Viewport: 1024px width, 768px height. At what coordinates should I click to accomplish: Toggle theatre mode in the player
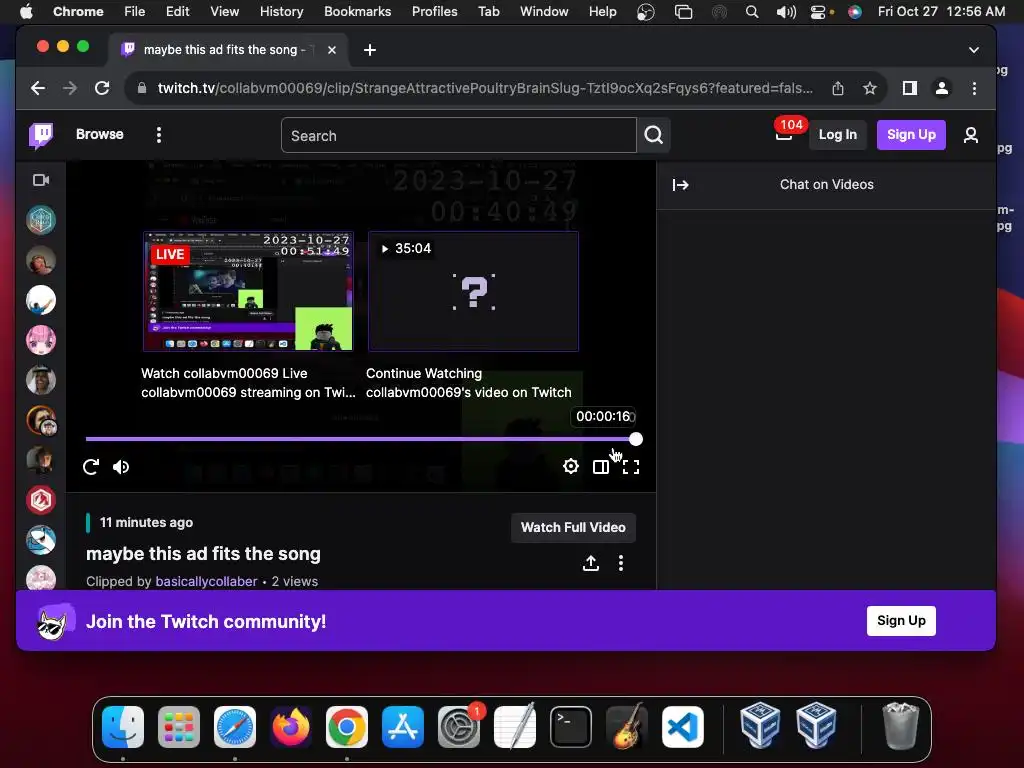[601, 467]
